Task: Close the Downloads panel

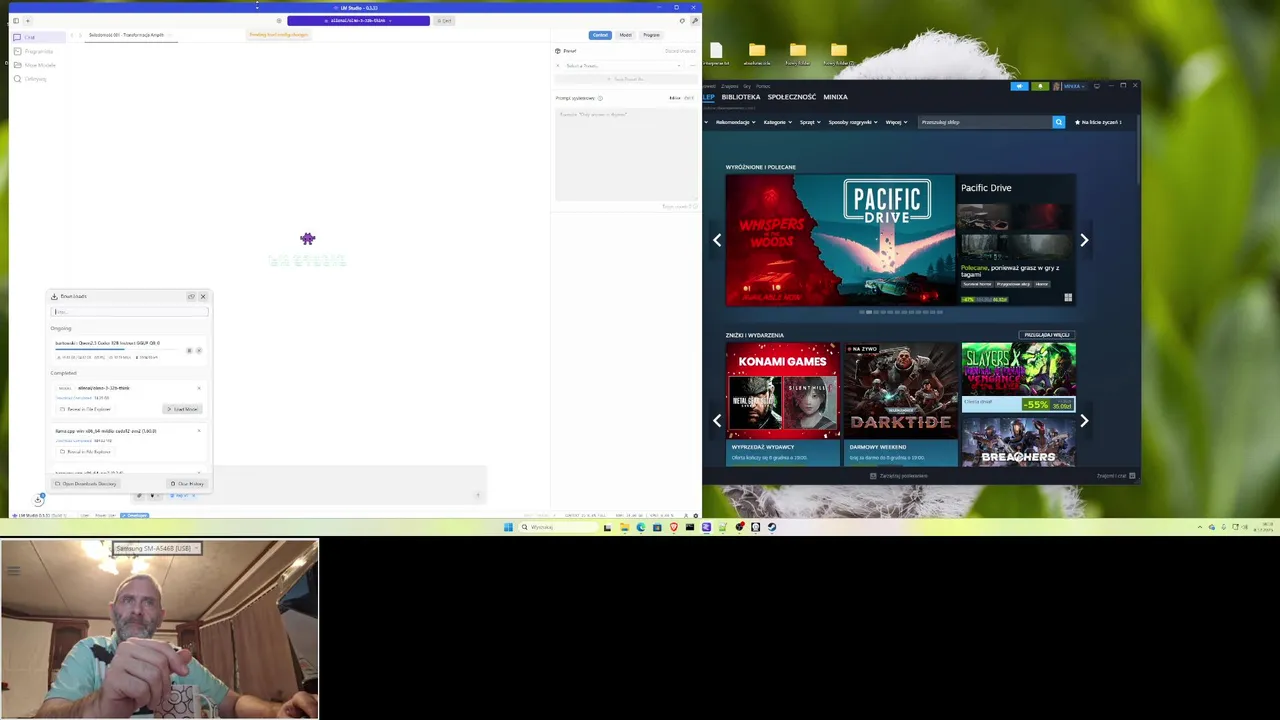Action: point(203,296)
